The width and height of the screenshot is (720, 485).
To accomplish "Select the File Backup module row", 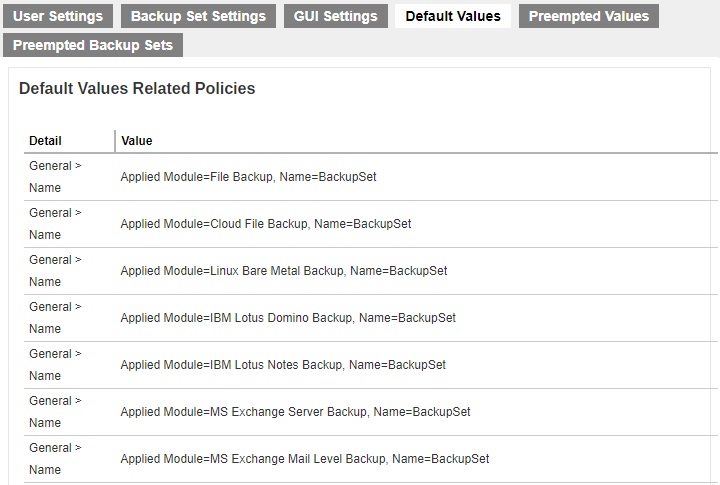I will click(248, 177).
